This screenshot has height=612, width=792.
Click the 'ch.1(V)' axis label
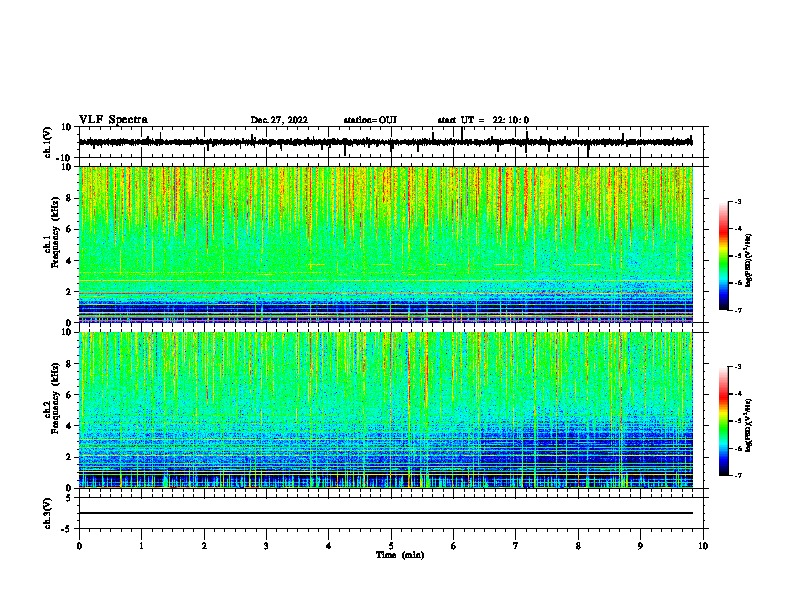coord(48,142)
